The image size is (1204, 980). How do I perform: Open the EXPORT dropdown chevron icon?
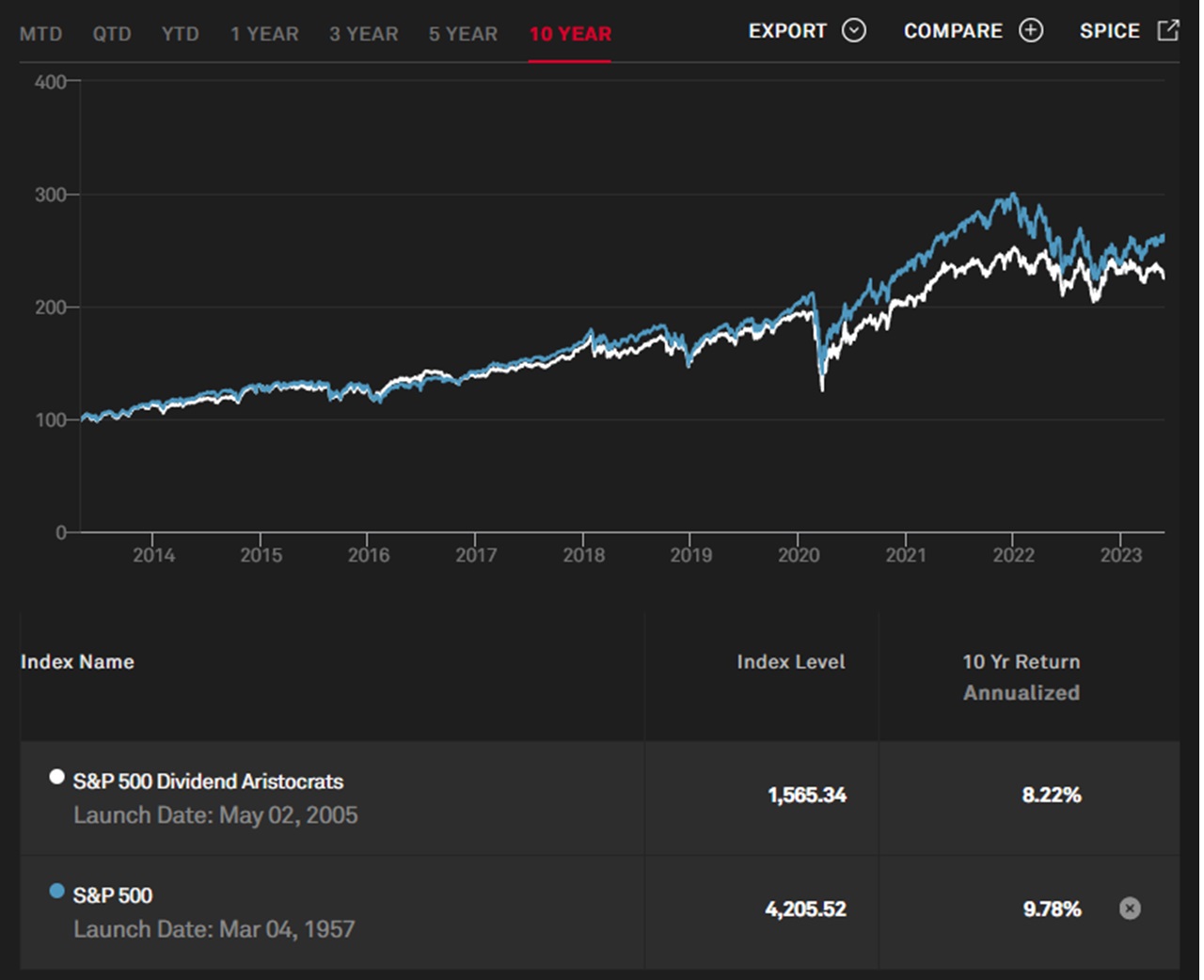tap(854, 31)
